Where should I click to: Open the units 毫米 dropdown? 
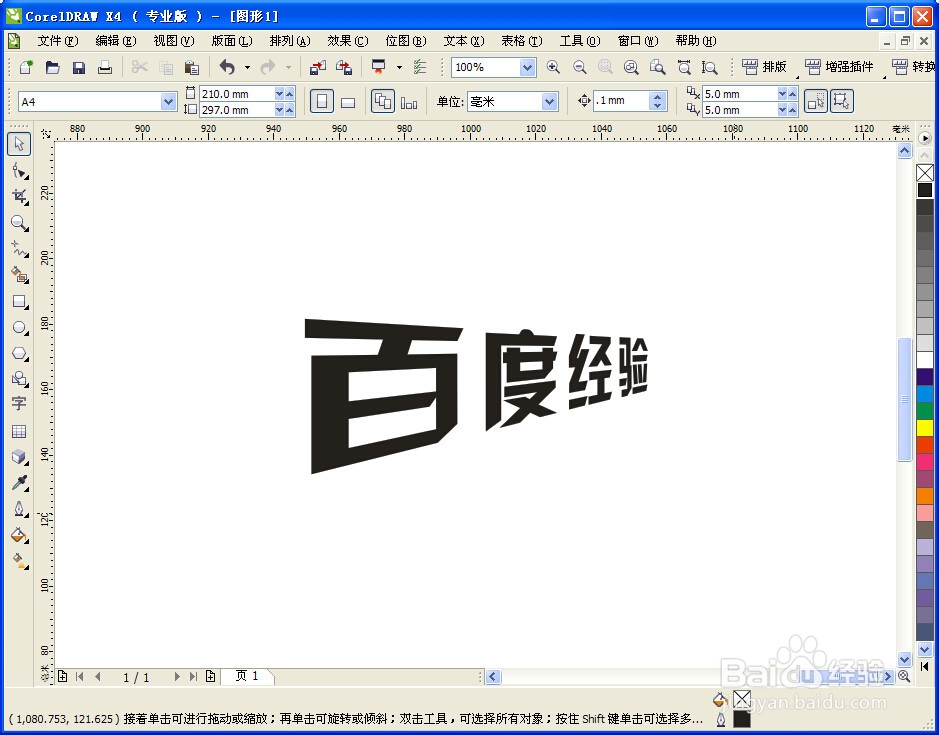550,101
